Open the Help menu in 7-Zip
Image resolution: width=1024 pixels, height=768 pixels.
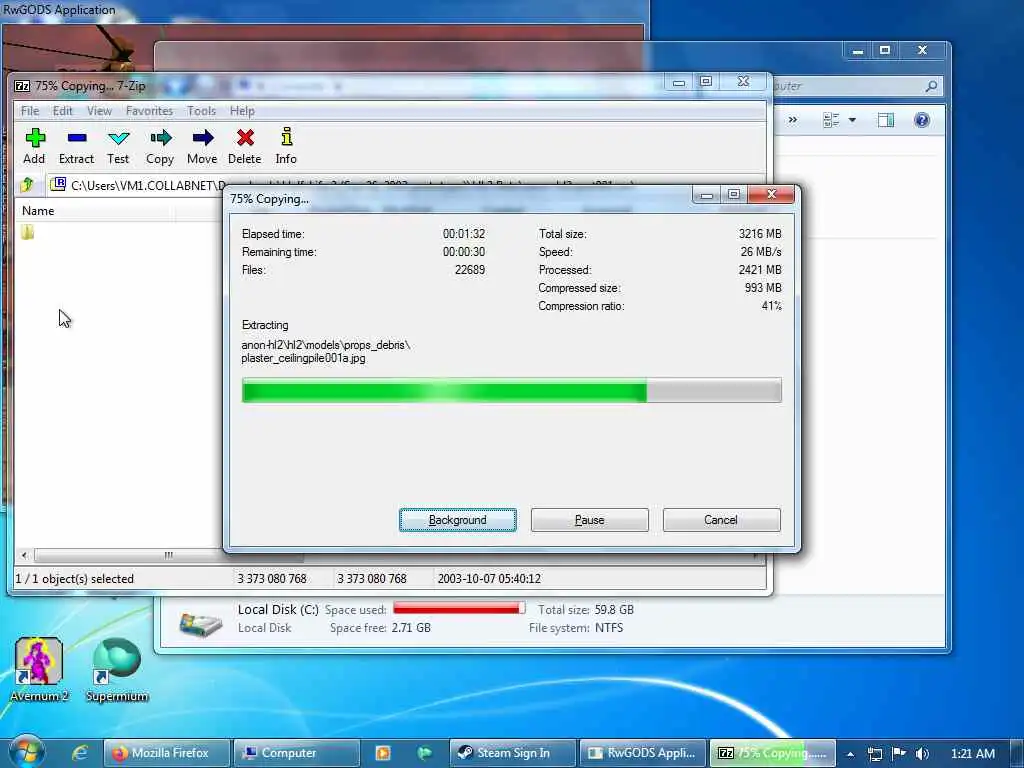coord(242,111)
